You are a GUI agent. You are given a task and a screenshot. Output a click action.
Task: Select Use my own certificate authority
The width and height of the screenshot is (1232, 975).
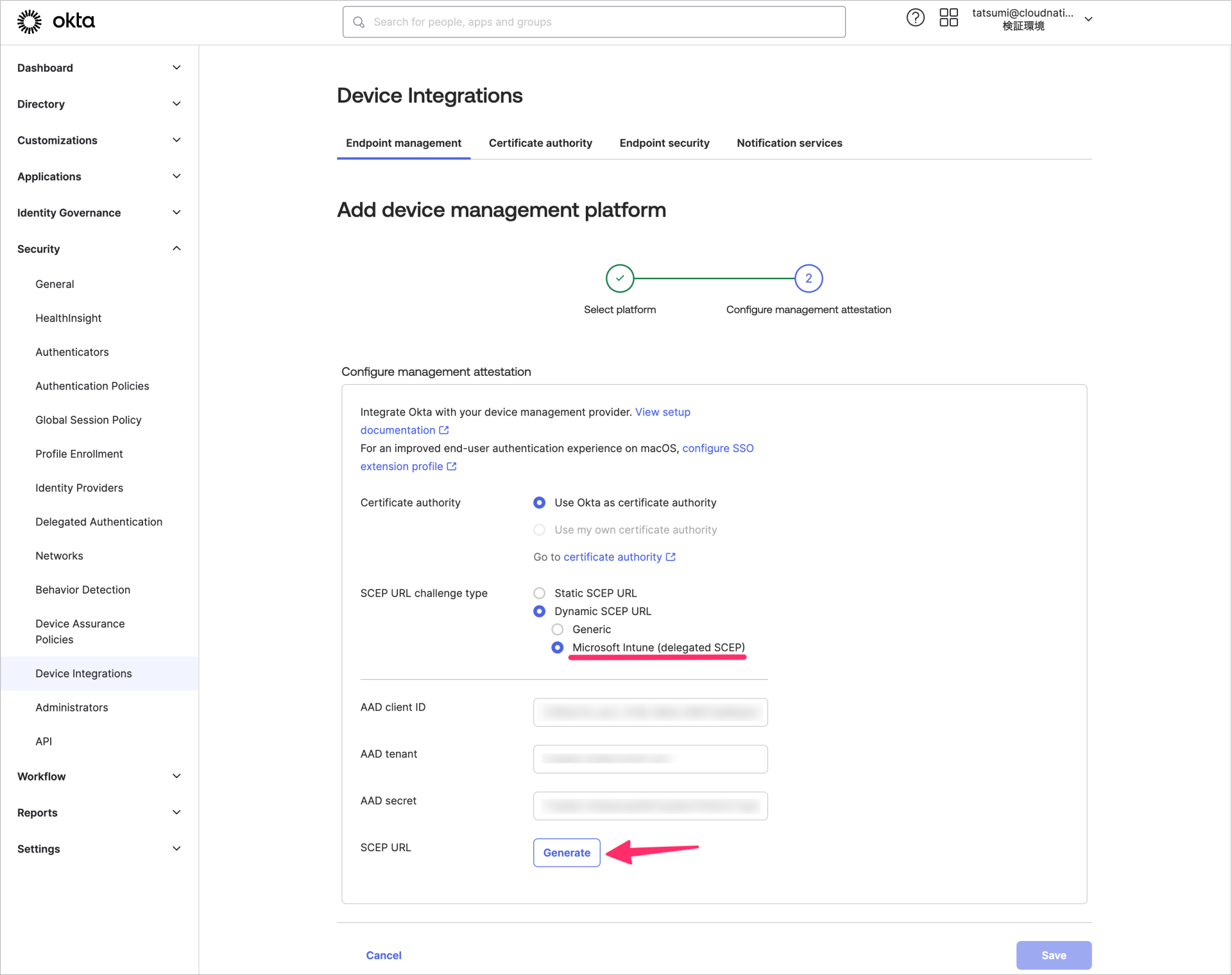[539, 529]
